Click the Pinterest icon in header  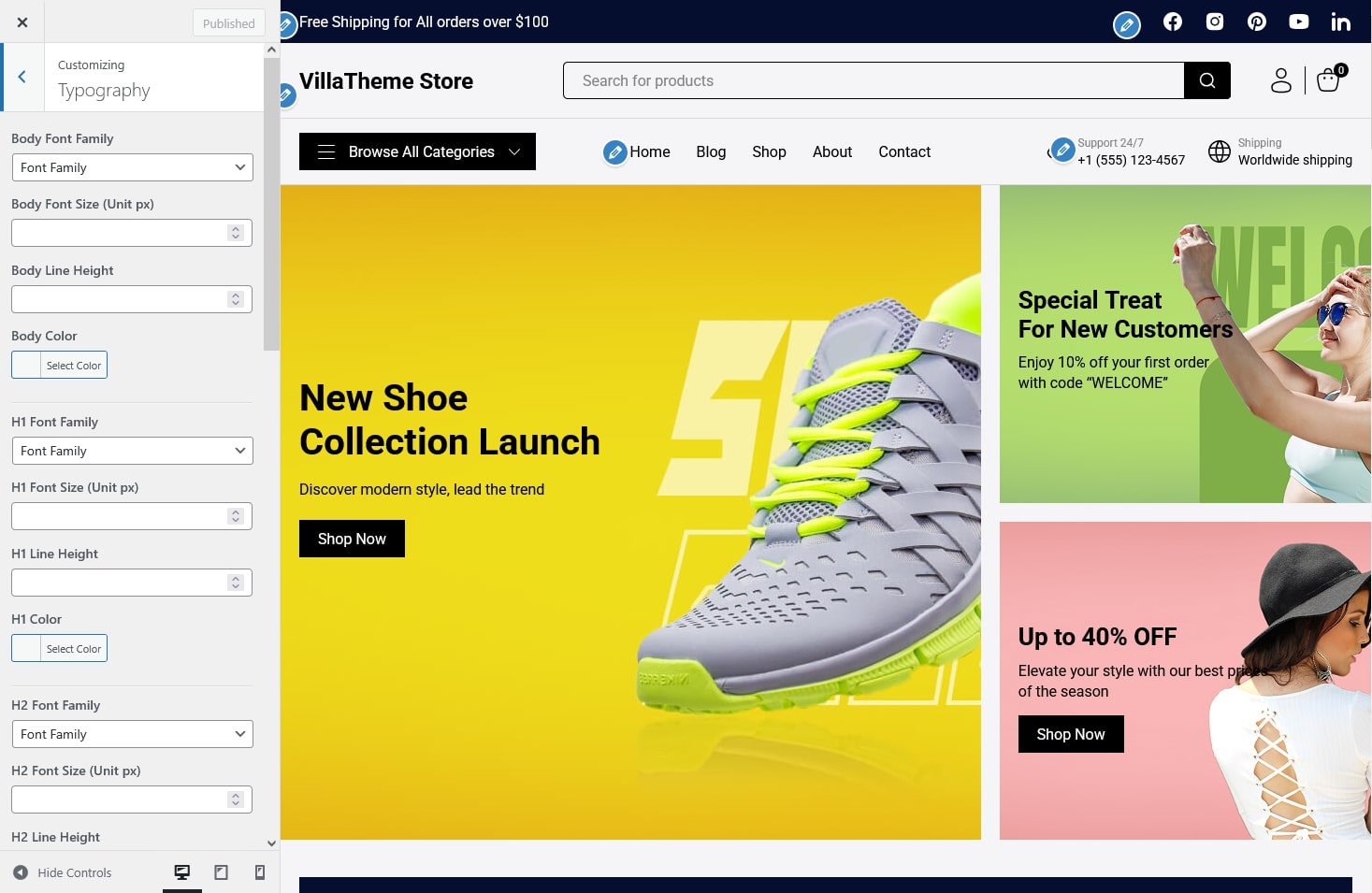point(1256,22)
